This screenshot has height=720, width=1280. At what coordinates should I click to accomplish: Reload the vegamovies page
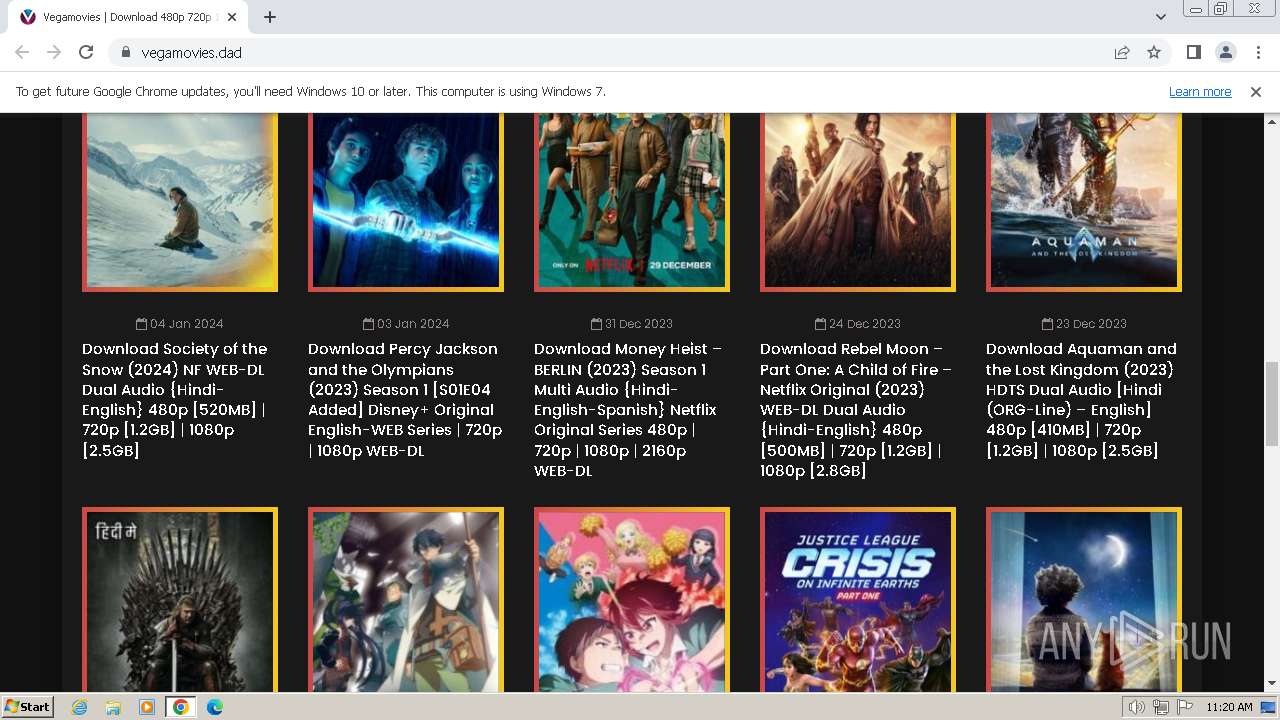click(x=86, y=52)
